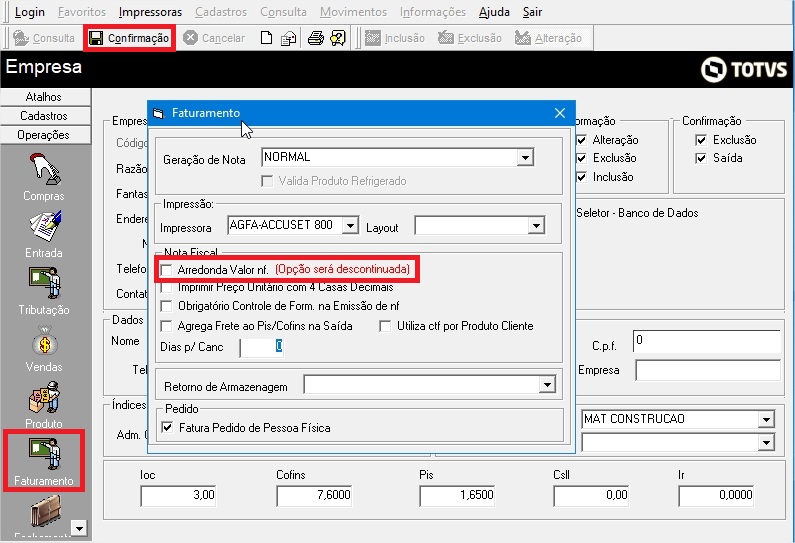
Task: Open the Entrada sidebar icon
Action: coord(45,227)
